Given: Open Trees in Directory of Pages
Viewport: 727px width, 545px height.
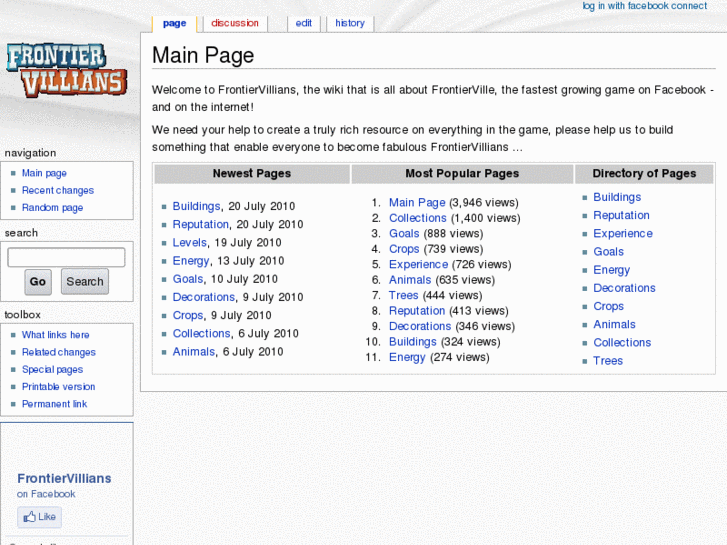Looking at the screenshot, I should (608, 360).
